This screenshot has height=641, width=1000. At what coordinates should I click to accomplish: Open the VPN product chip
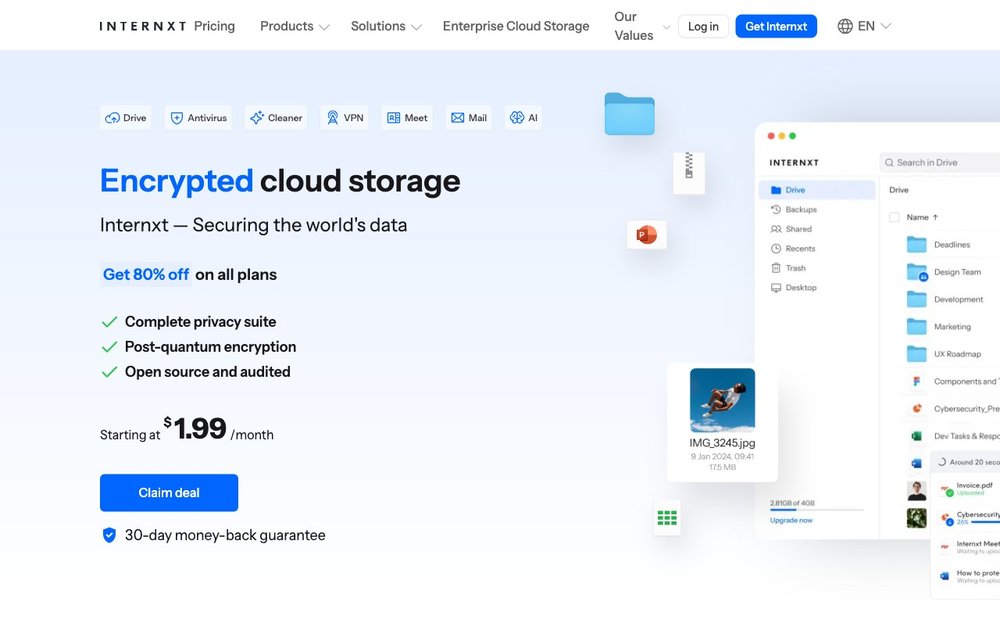click(344, 118)
